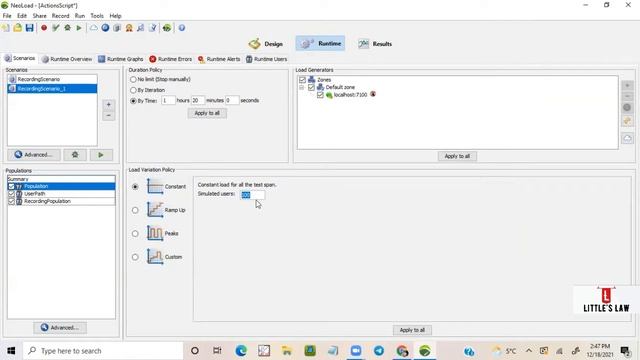Image resolution: width=640 pixels, height=360 pixels.
Task: Click the cloud icon in the toolbar
Action: pyautogui.click(x=94, y=28)
